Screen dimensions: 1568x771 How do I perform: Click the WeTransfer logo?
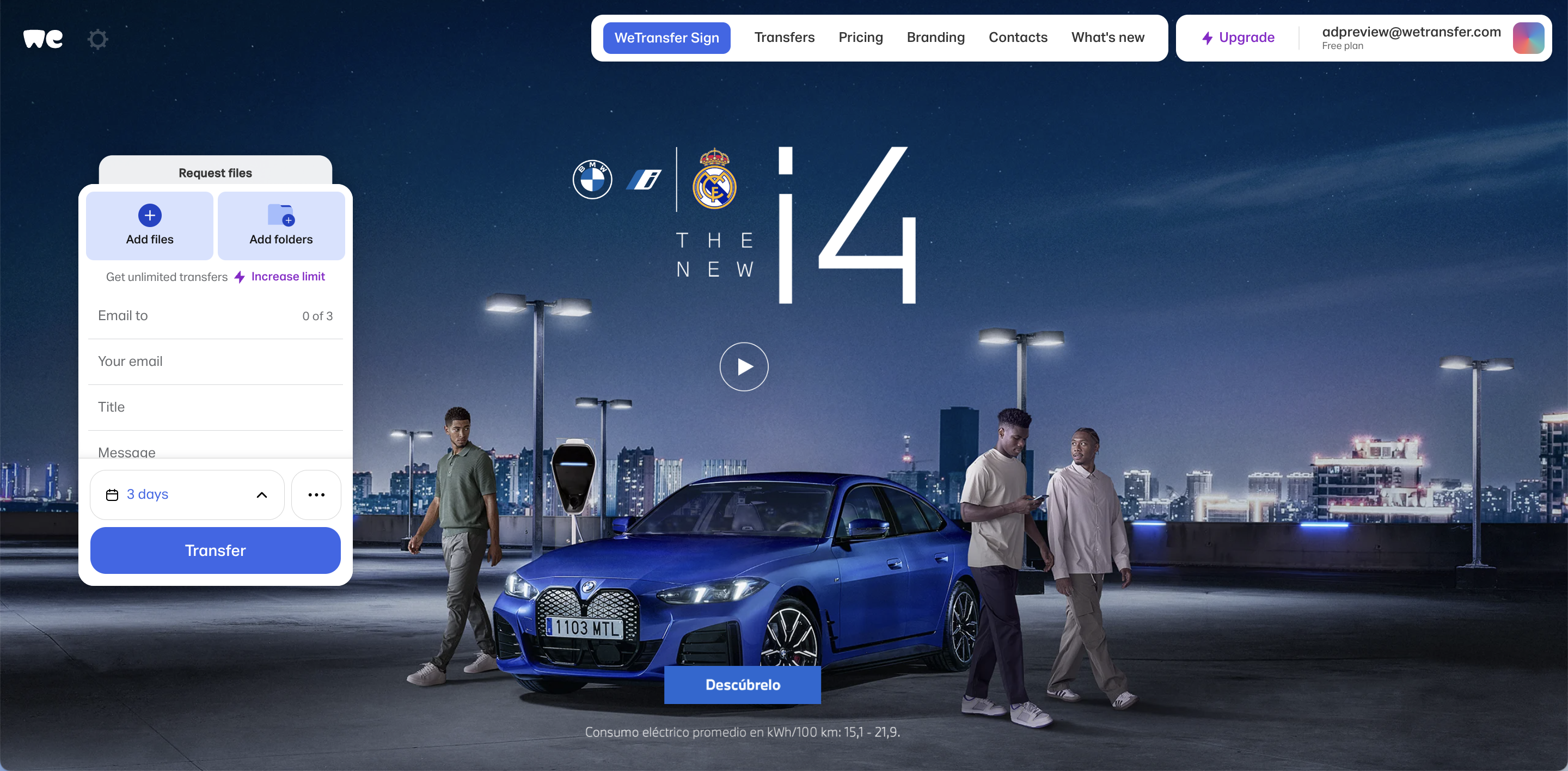click(43, 38)
